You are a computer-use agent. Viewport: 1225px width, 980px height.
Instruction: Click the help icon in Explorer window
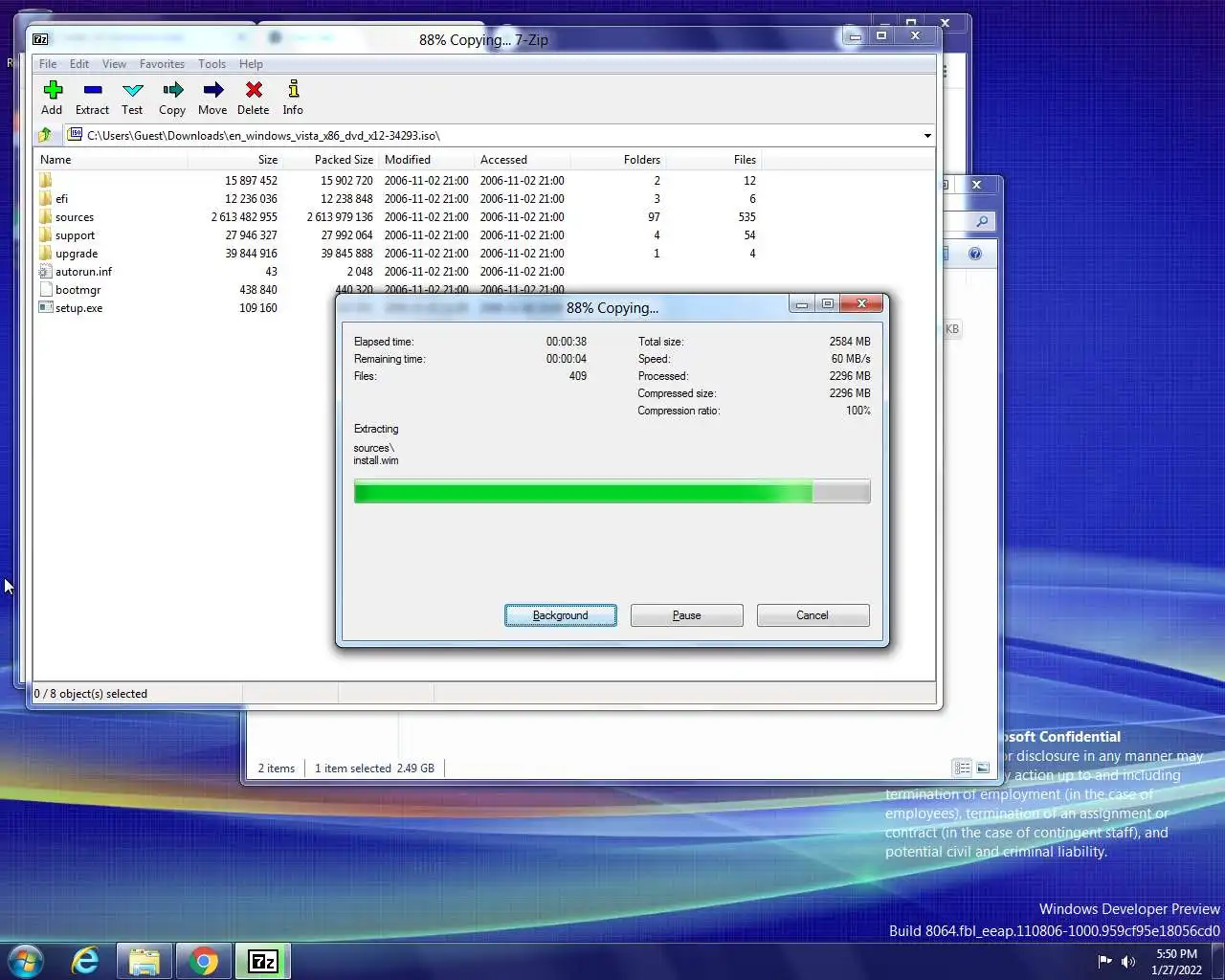click(x=975, y=254)
